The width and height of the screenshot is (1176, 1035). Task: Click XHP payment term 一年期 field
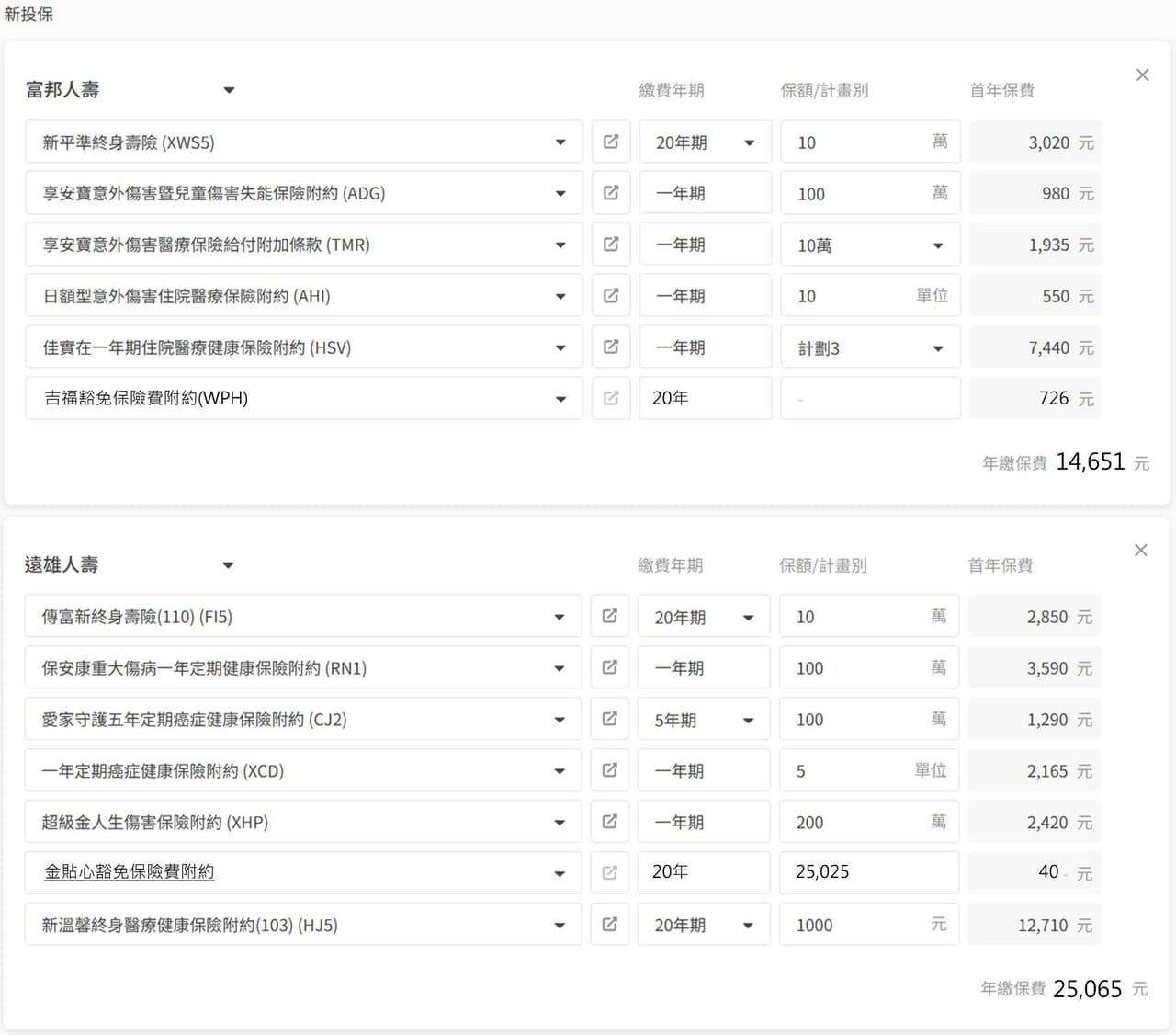tap(704, 822)
